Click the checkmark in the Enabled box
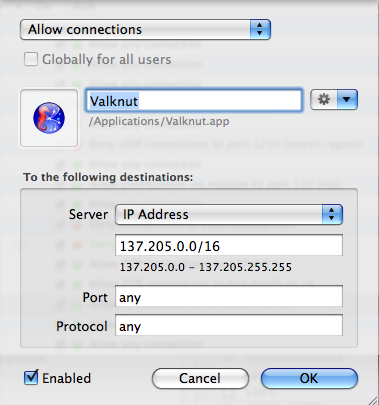 (31, 377)
